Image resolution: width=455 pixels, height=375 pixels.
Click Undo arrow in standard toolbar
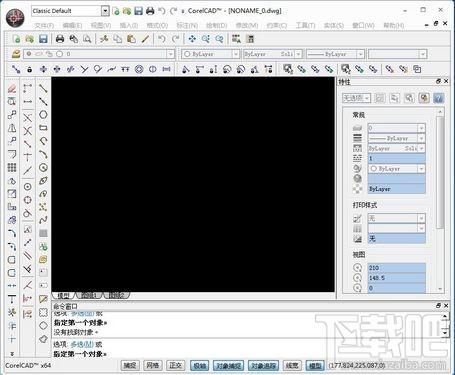(x=162, y=39)
